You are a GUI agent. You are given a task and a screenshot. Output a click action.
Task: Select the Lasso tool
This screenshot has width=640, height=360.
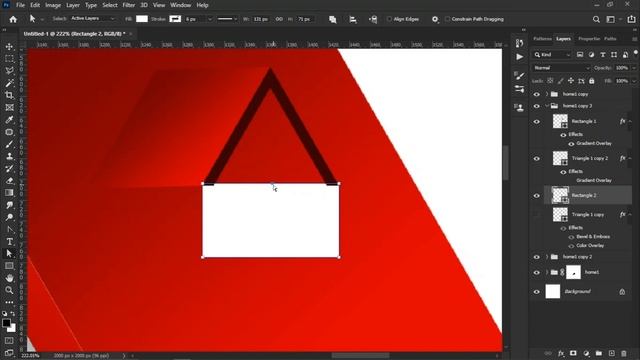click(x=9, y=71)
